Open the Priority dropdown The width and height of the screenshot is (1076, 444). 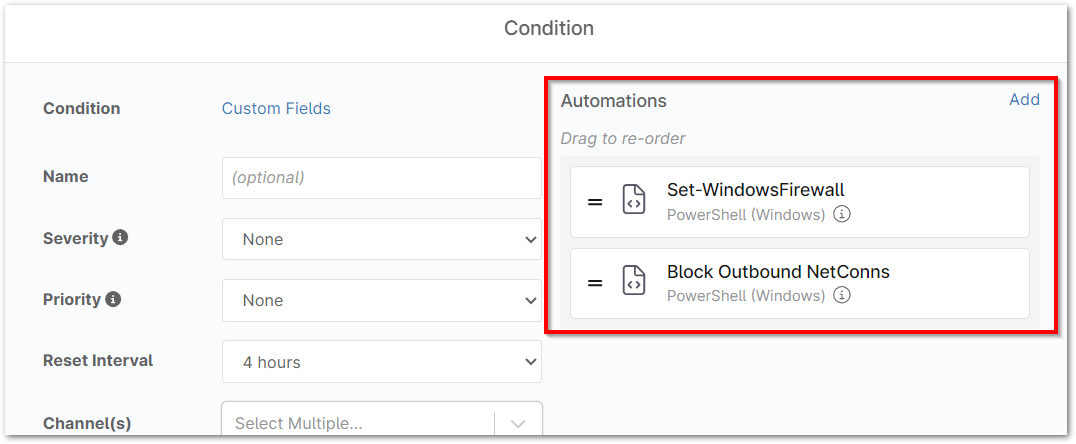[x=381, y=300]
